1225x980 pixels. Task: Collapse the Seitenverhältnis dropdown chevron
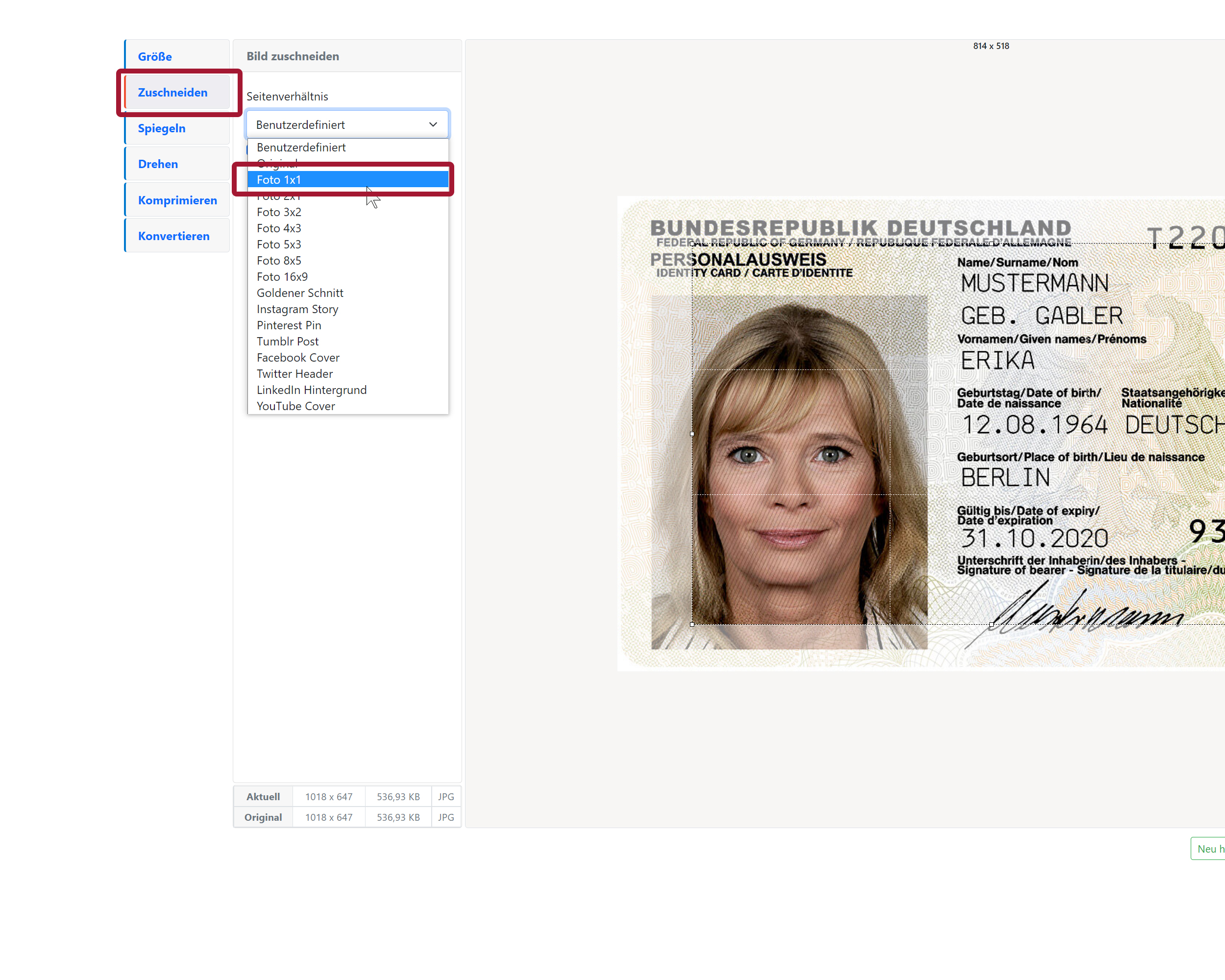click(433, 124)
